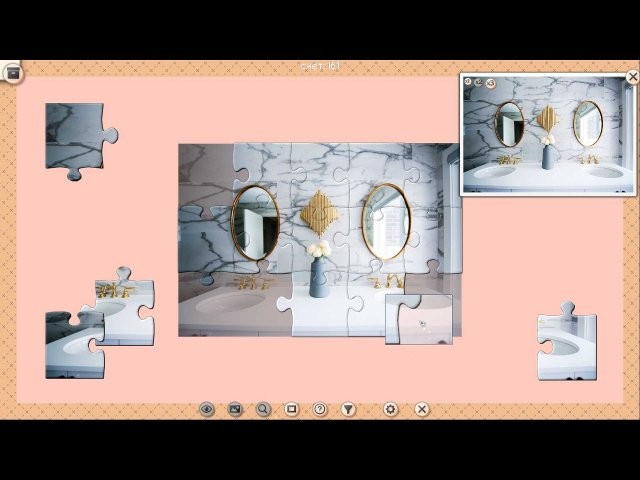Toggle the eye preview icon in bottom toolbar
Screen dimensions: 640x480
(x=207, y=409)
